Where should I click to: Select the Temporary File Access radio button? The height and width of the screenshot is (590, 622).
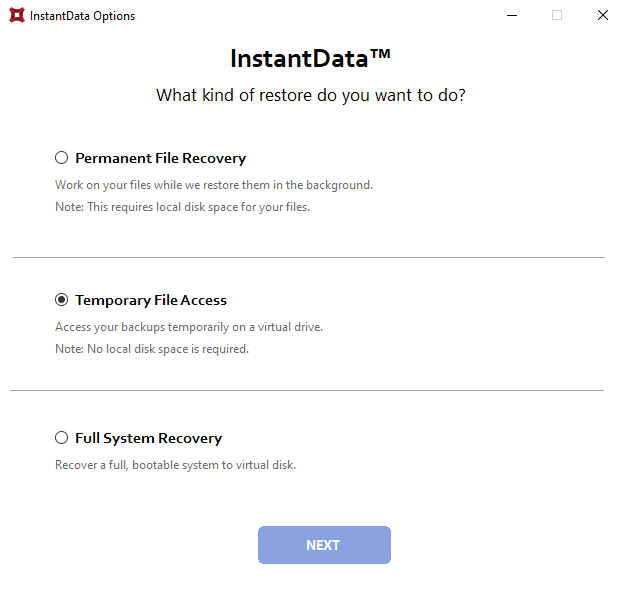point(61,300)
